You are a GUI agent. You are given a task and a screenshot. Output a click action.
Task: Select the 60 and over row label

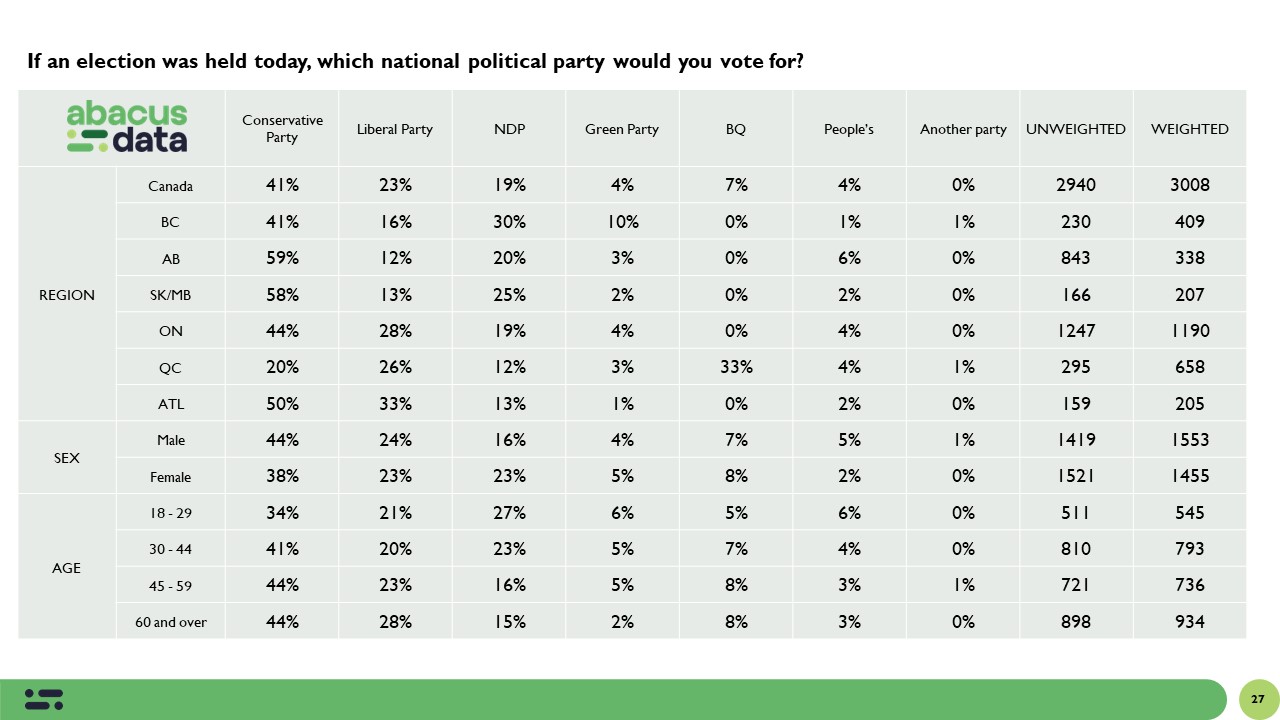171,622
